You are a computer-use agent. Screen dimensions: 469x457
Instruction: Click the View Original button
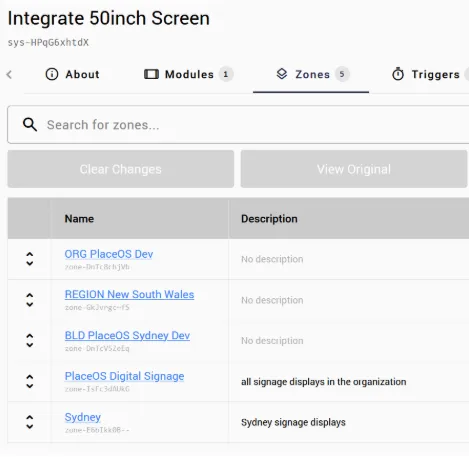354,169
